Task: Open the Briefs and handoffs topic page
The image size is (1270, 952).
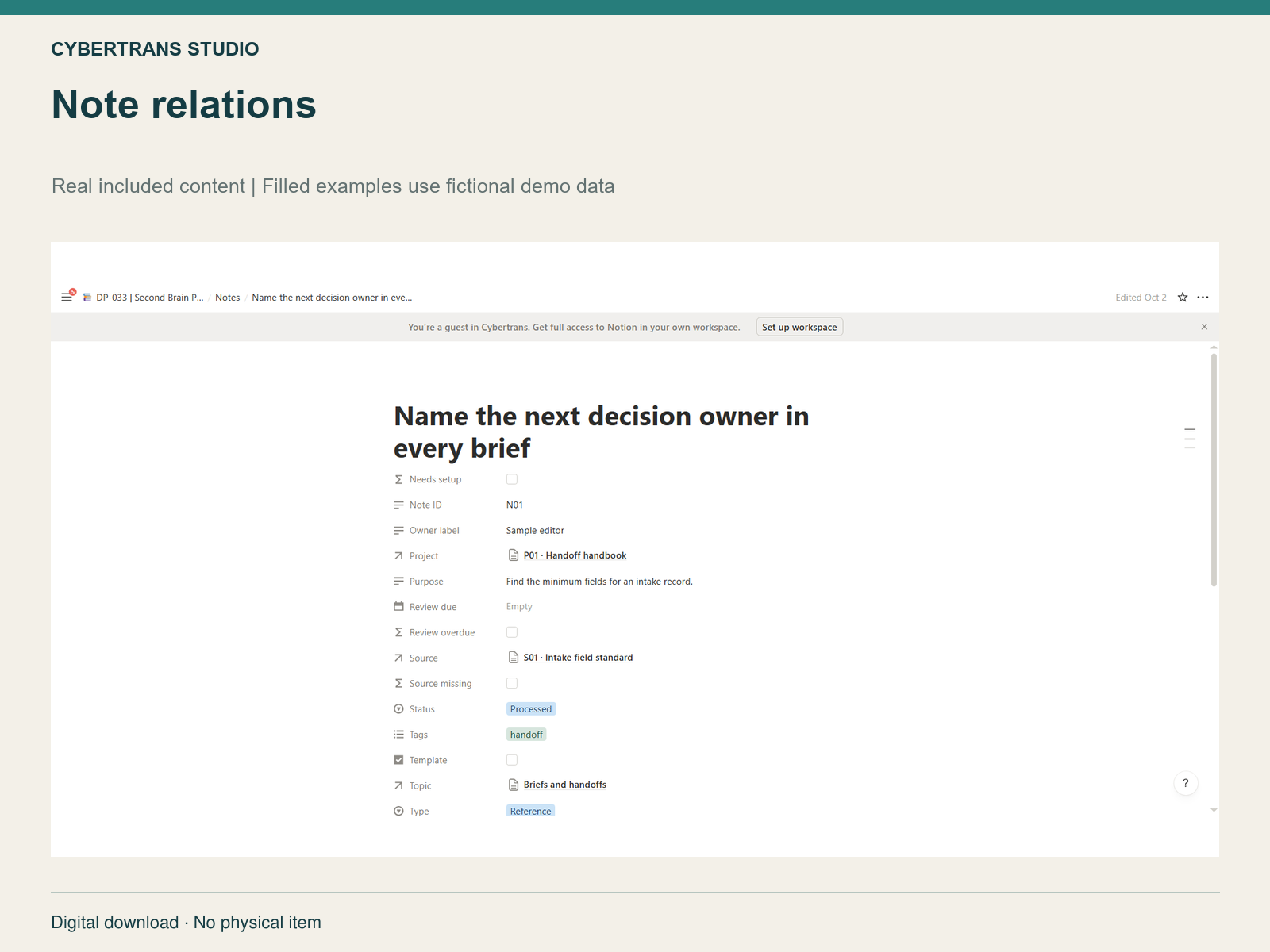Action: 565,785
